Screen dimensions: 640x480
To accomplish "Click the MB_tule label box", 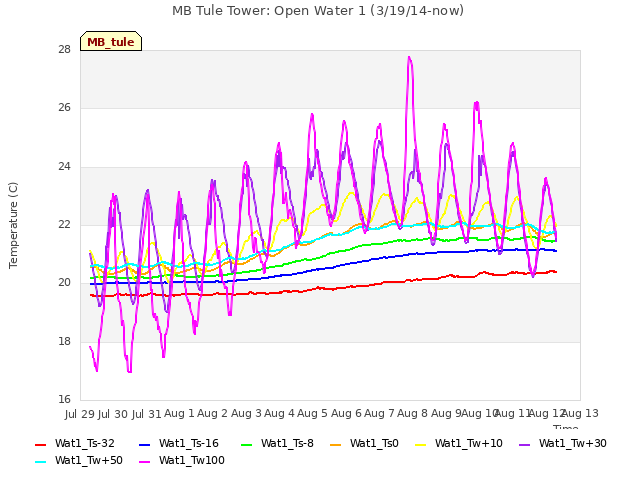I will pyautogui.click(x=111, y=41).
